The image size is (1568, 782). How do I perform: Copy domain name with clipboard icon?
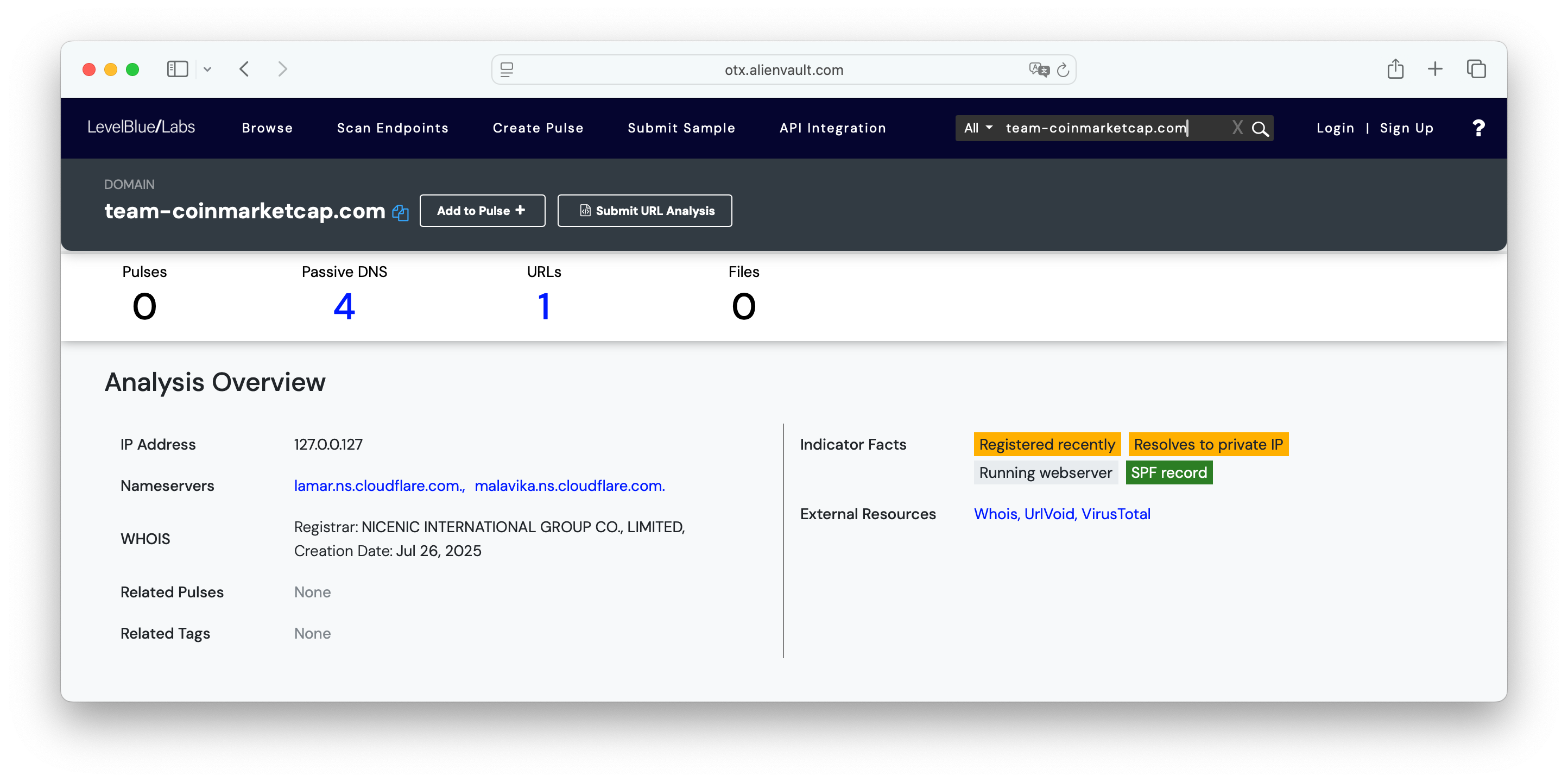[400, 212]
